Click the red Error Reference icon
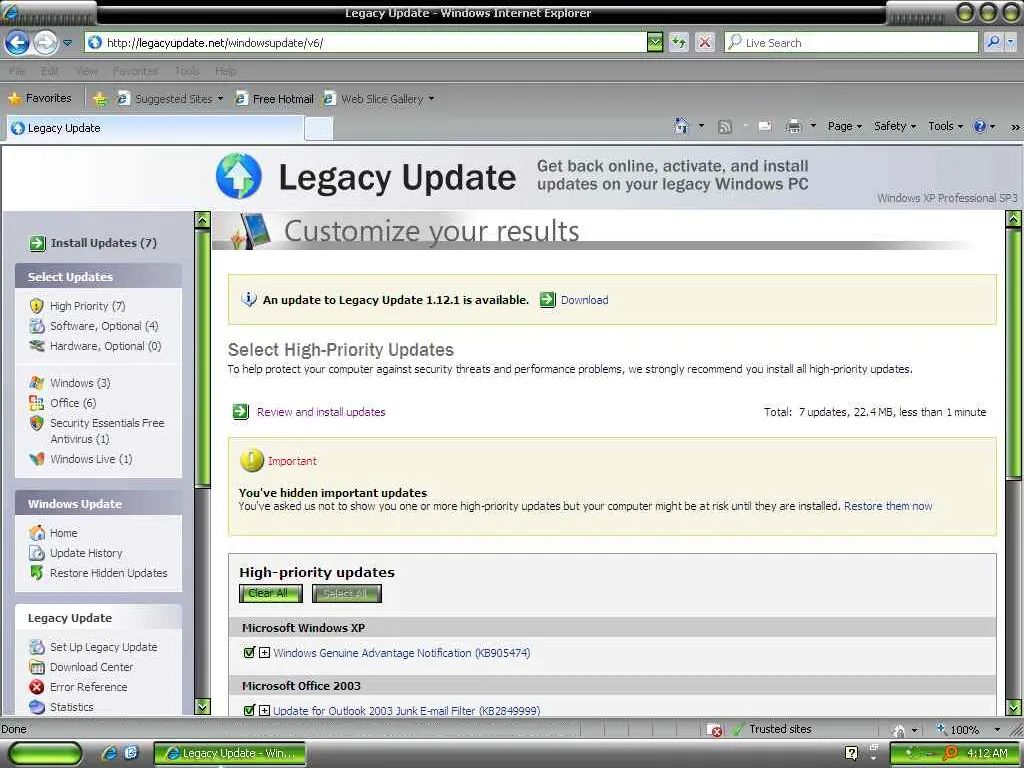This screenshot has height=768, width=1024. (x=37, y=687)
